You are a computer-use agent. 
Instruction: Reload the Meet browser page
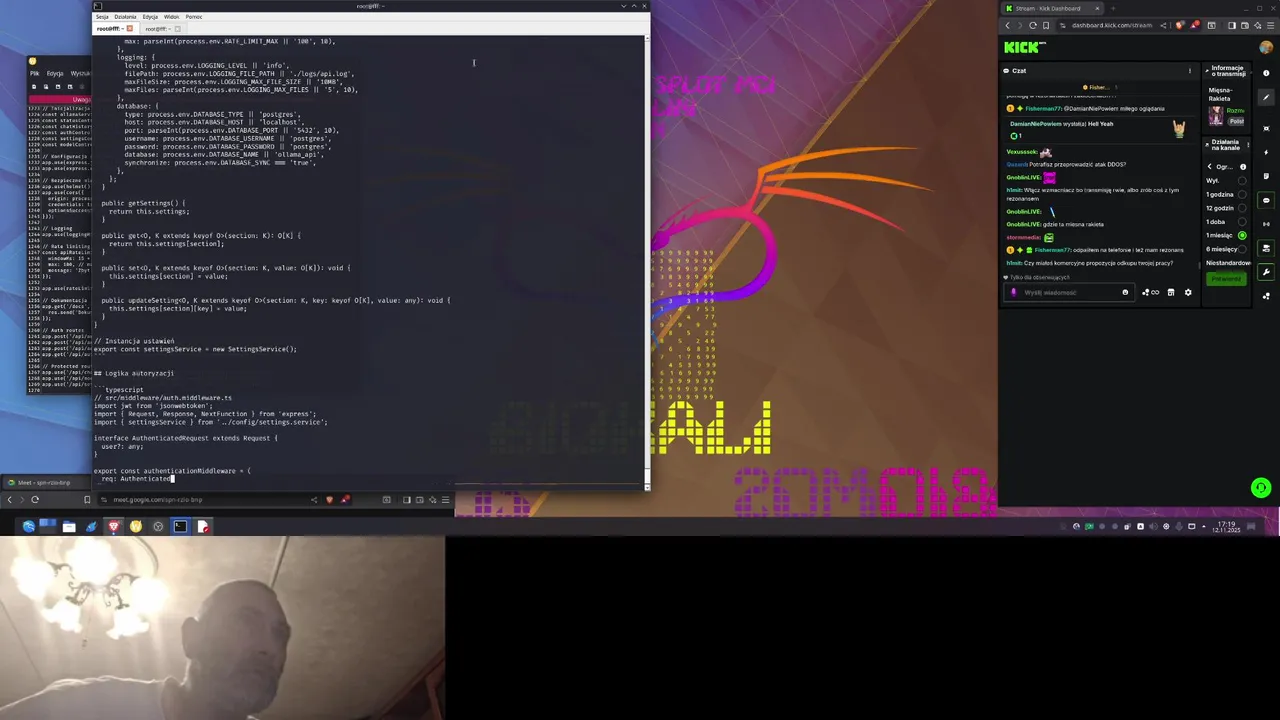click(x=35, y=499)
